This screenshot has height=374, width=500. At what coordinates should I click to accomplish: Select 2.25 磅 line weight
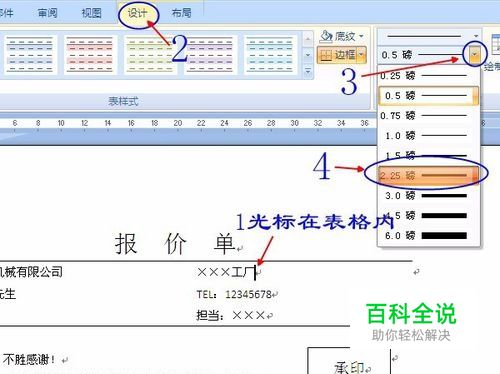pyautogui.click(x=429, y=175)
